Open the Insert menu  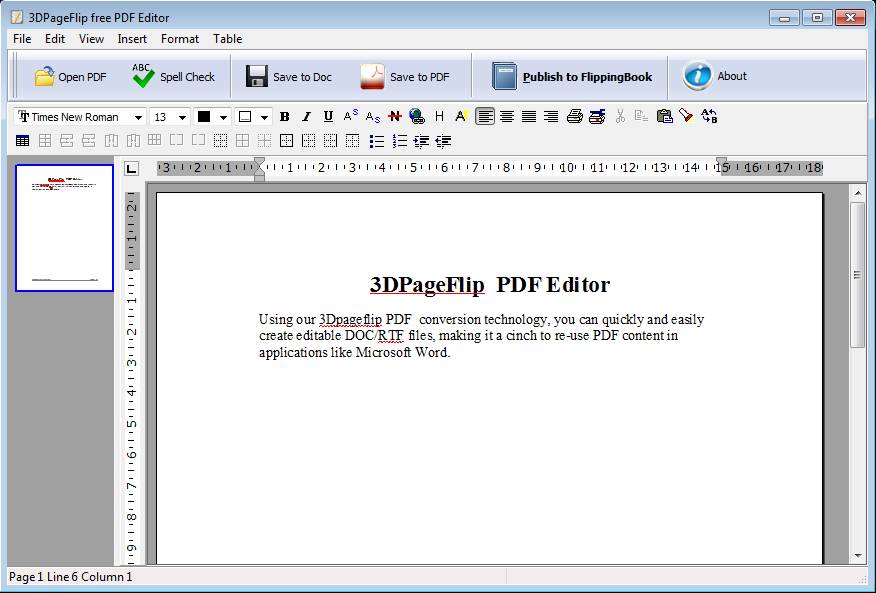(132, 39)
